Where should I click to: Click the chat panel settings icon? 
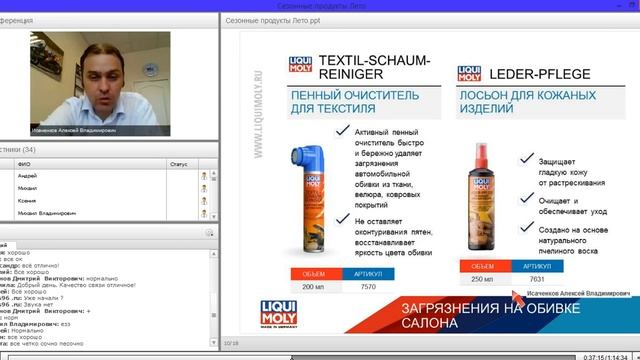(x=209, y=233)
